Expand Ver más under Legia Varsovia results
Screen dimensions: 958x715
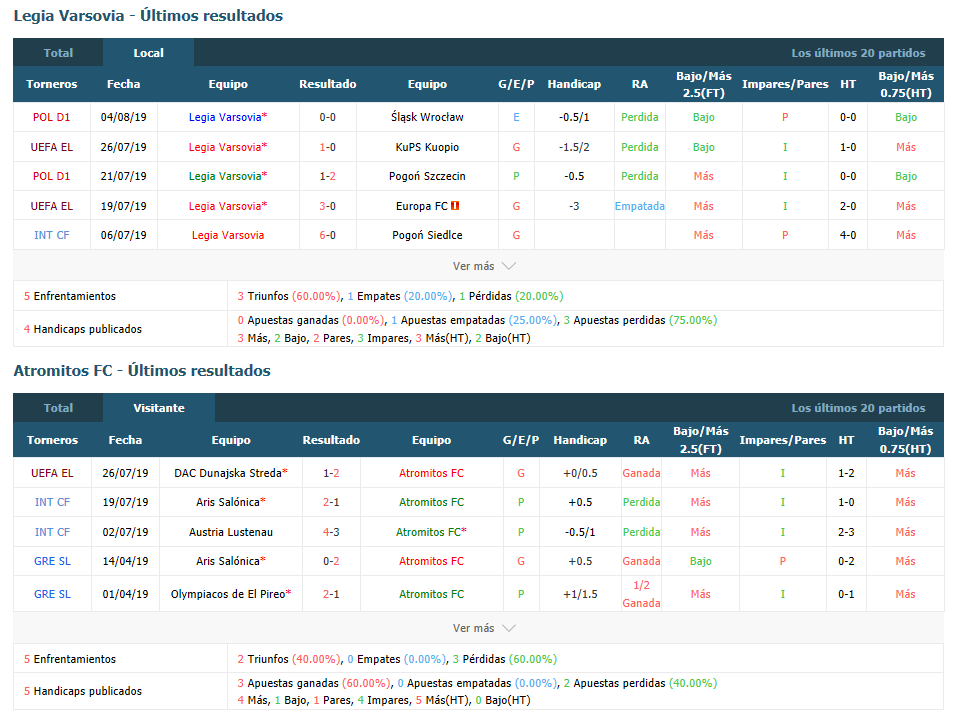coord(484,266)
